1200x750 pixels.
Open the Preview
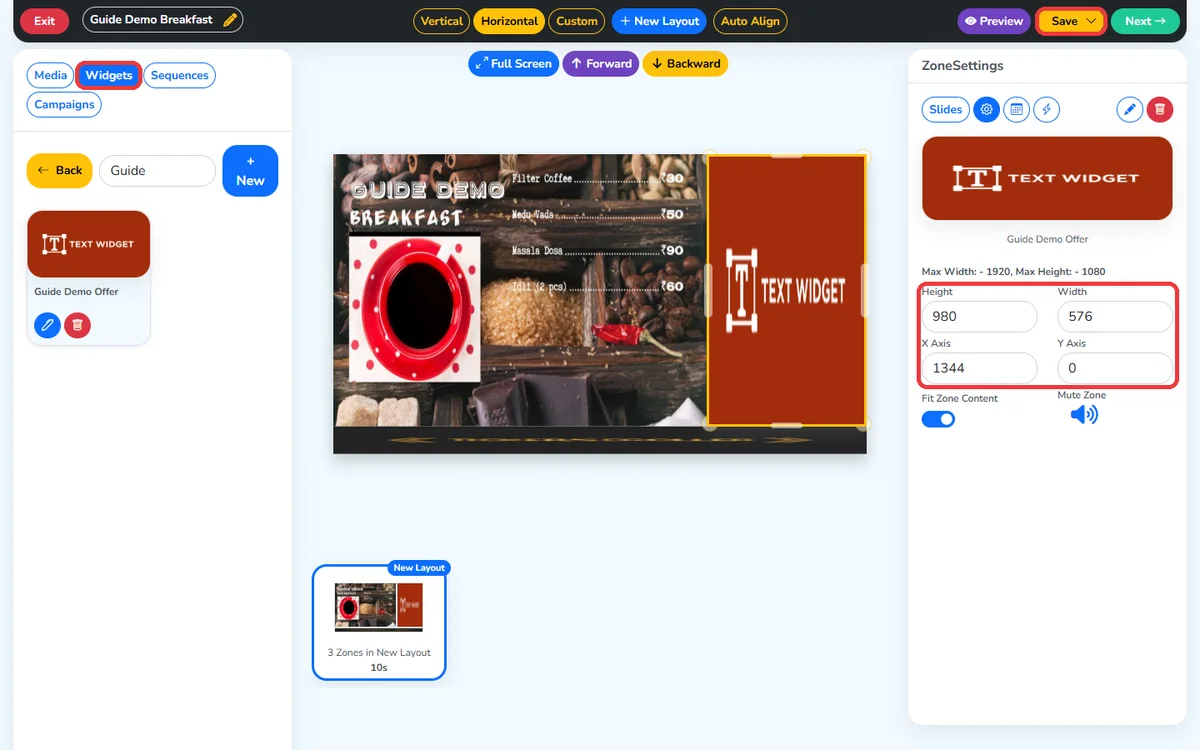pyautogui.click(x=994, y=21)
